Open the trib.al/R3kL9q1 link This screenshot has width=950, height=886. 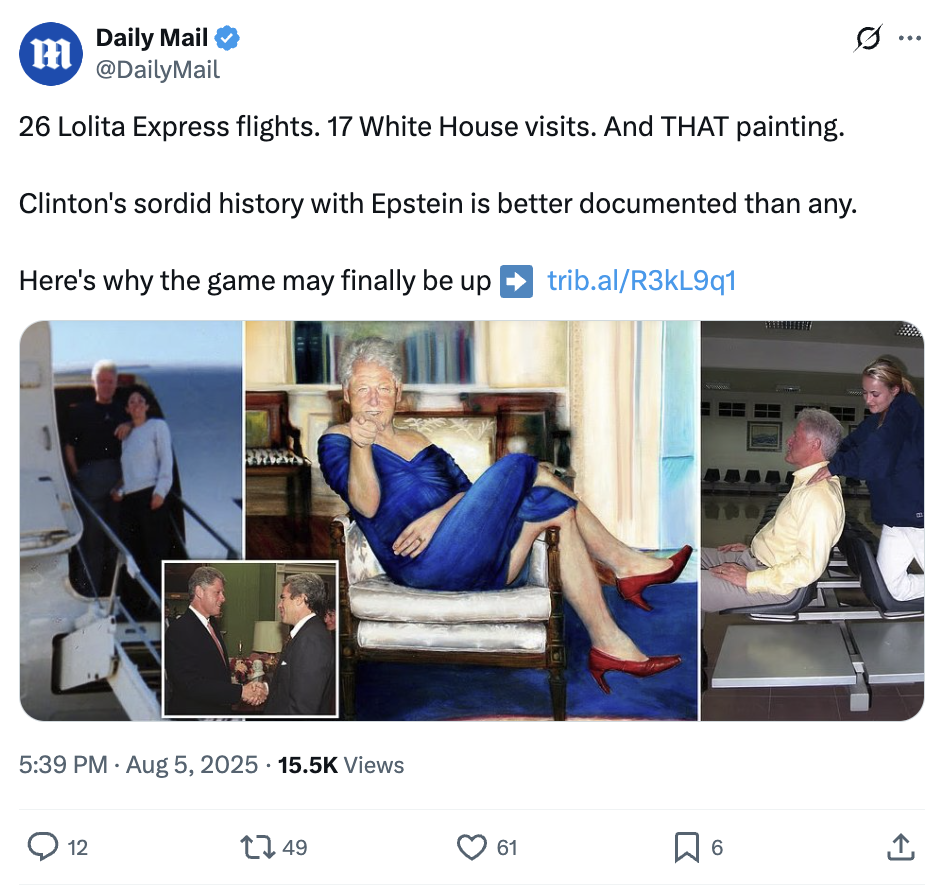[642, 281]
